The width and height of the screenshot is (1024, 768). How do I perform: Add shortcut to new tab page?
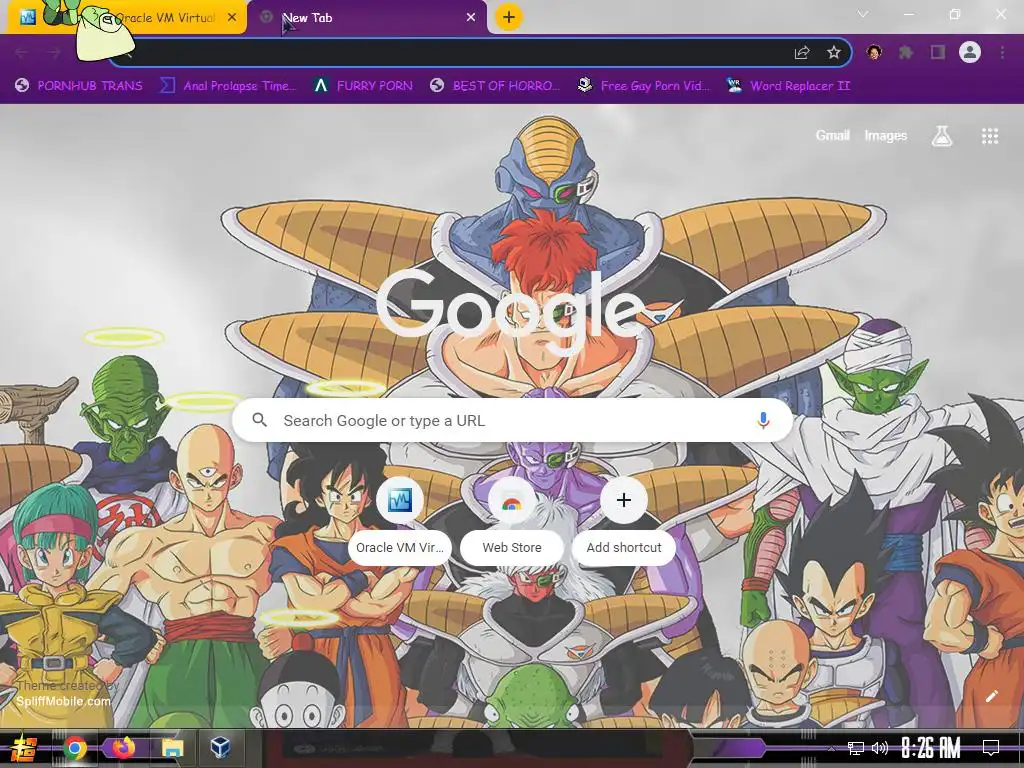tap(624, 520)
